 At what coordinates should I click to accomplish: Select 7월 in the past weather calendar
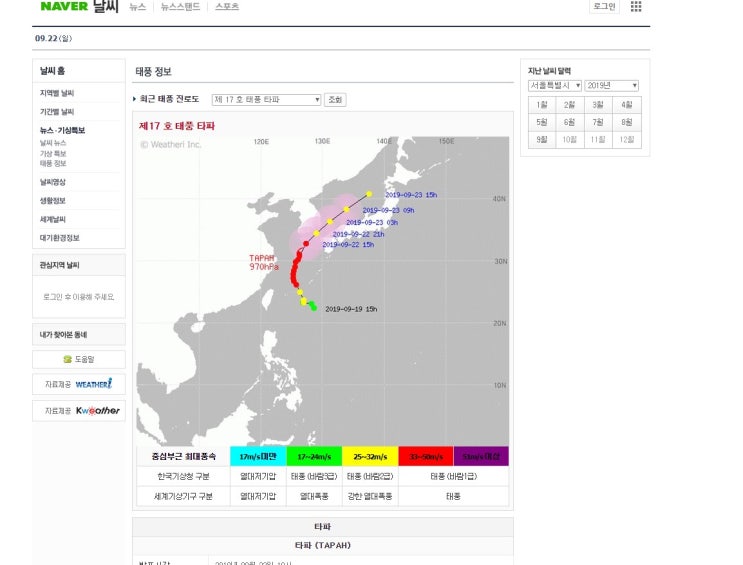(x=598, y=122)
